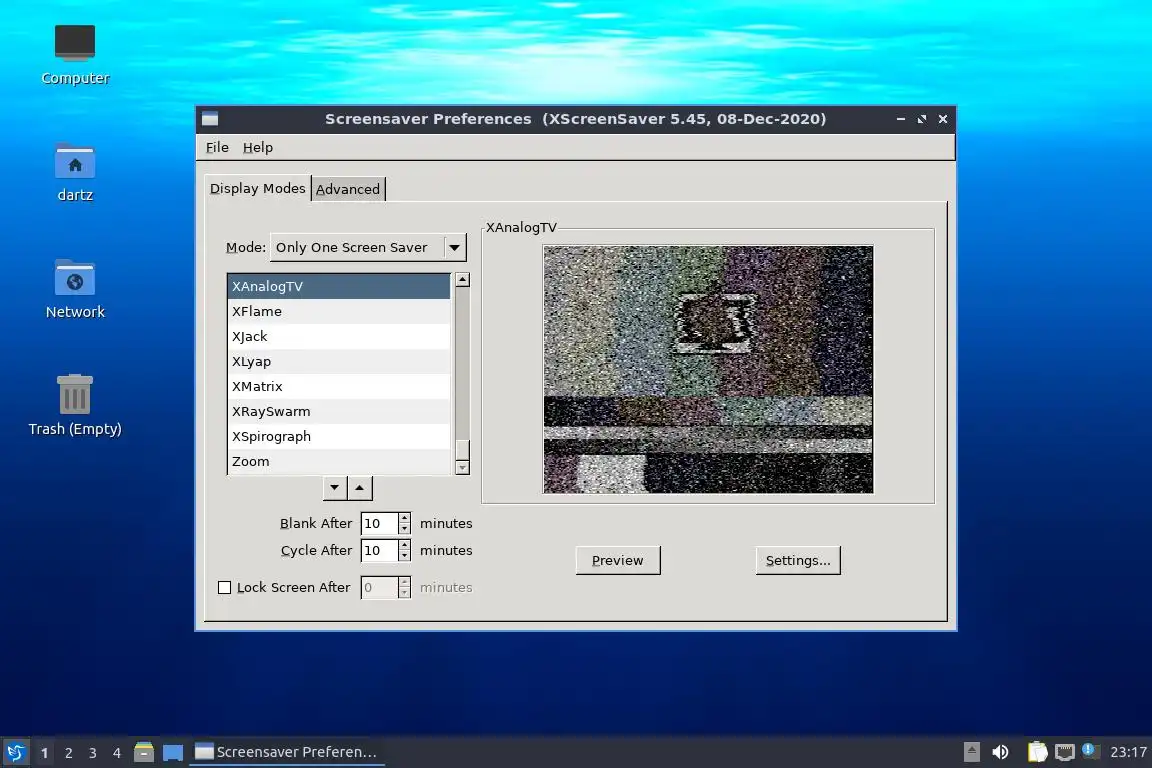
Task: Click the show desktop taskbar icon
Action: point(173,752)
